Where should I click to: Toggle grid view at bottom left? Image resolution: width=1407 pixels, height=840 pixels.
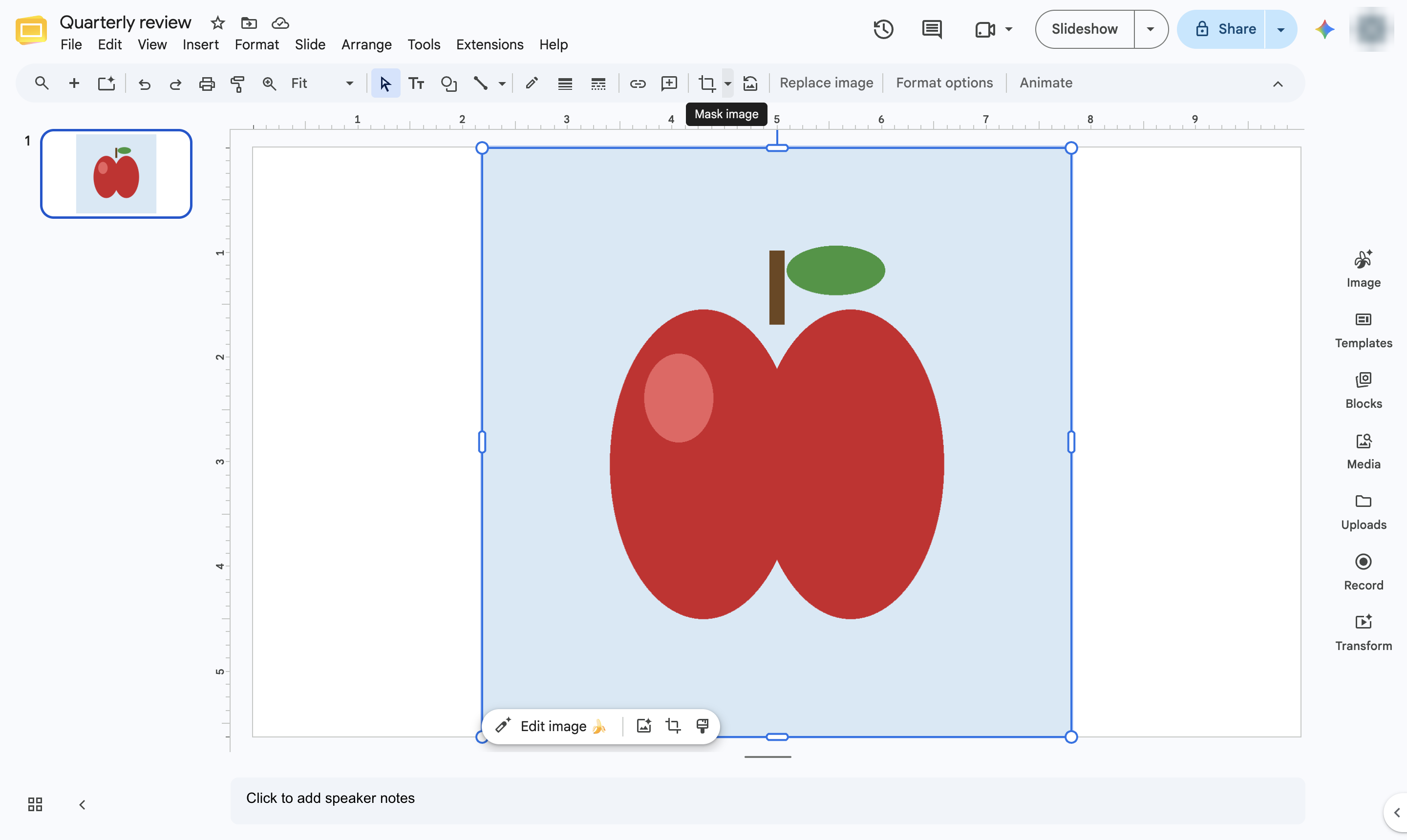pyautogui.click(x=35, y=804)
